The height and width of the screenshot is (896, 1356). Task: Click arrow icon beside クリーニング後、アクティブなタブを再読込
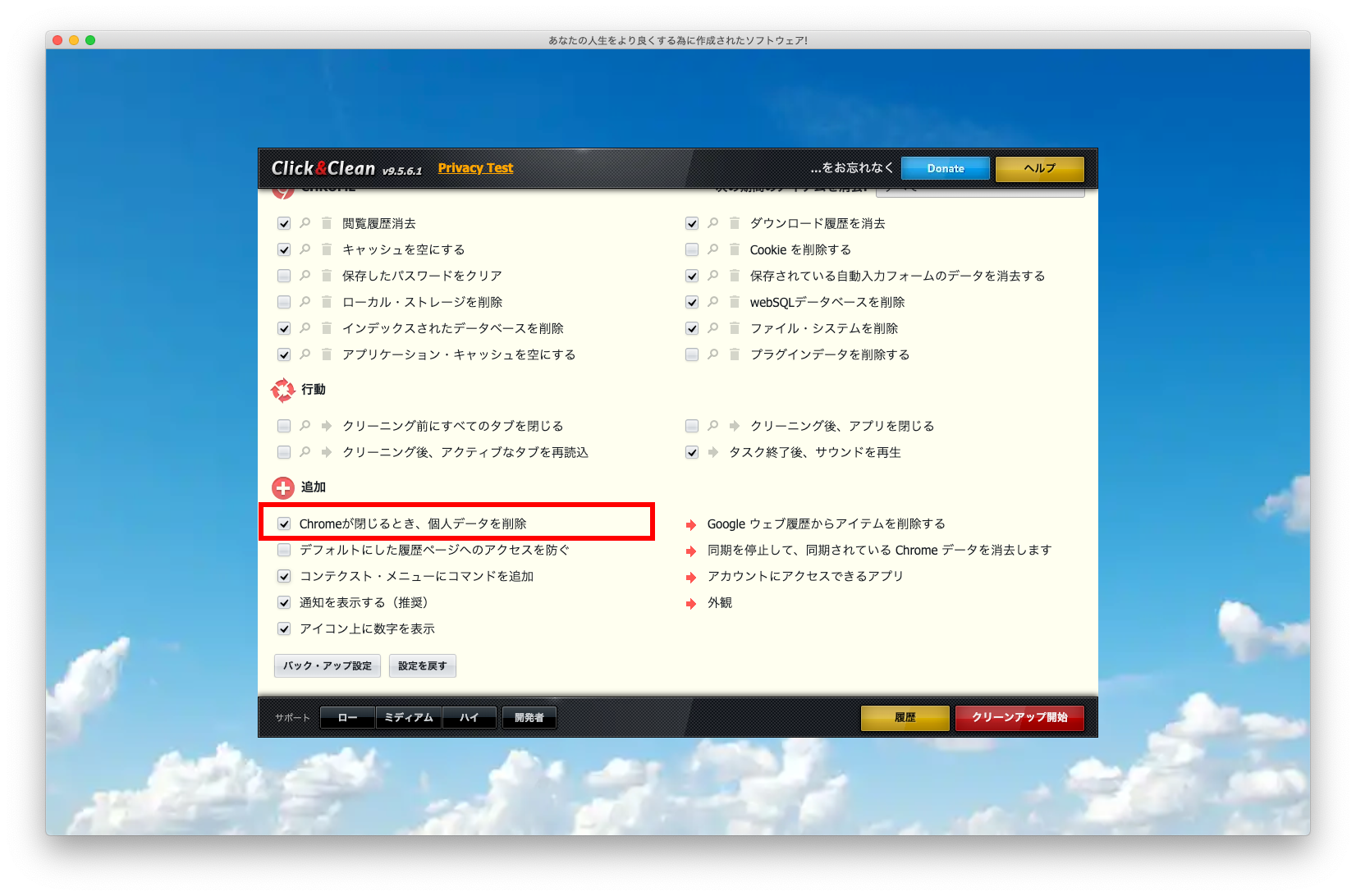(x=327, y=452)
